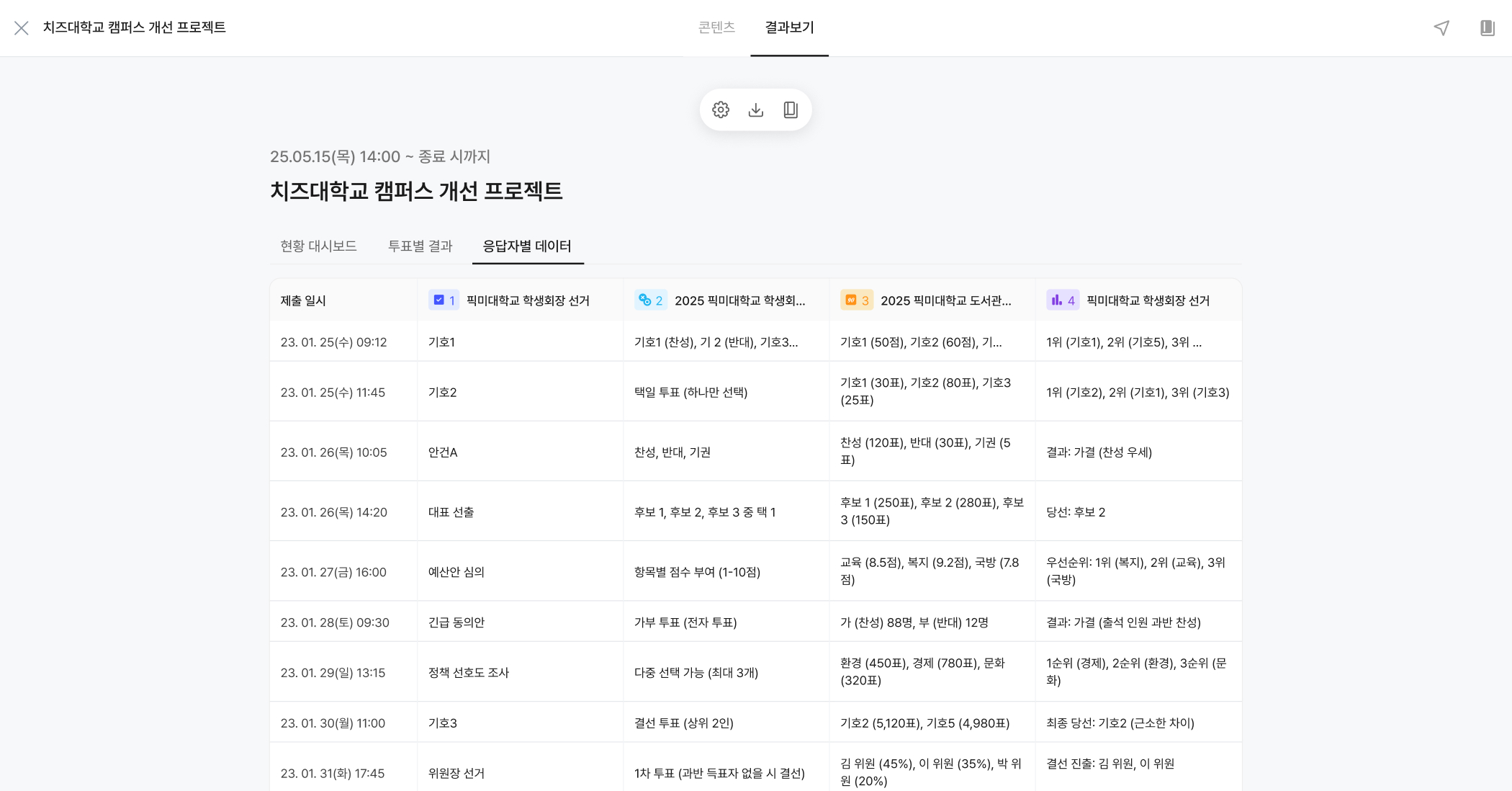Download results with the download icon
Viewport: 1512px width, 791px height.
(755, 110)
